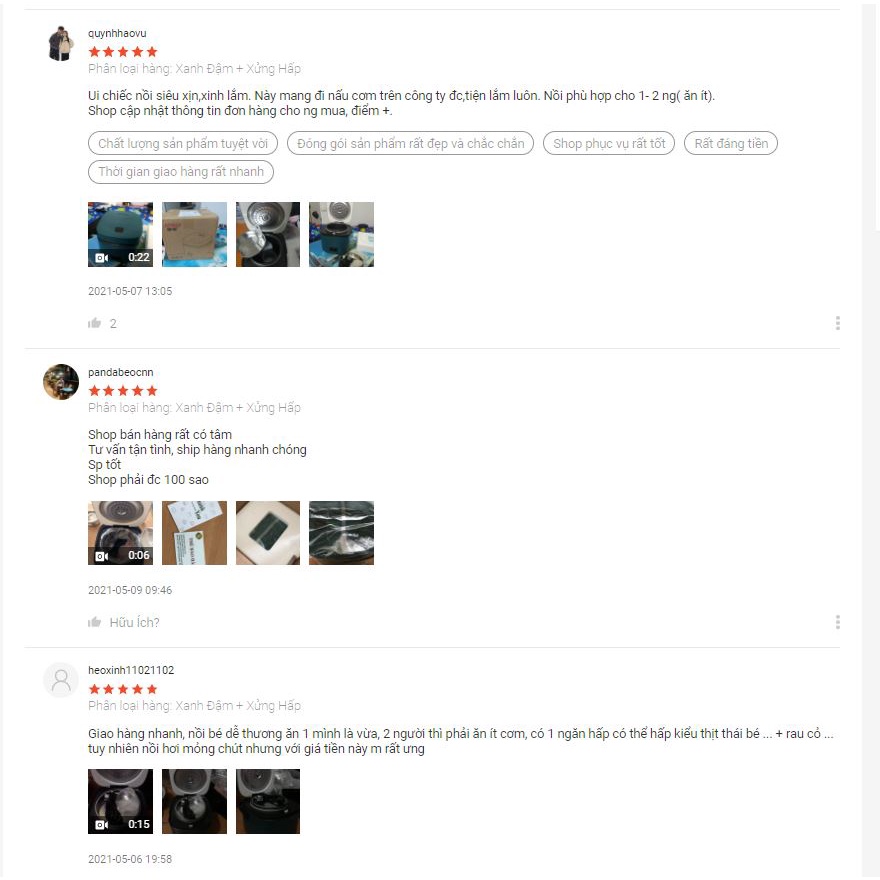This screenshot has width=880, height=880.
Task: Play heoxinh11021102's 0:15 review video
Action: pyautogui.click(x=120, y=801)
